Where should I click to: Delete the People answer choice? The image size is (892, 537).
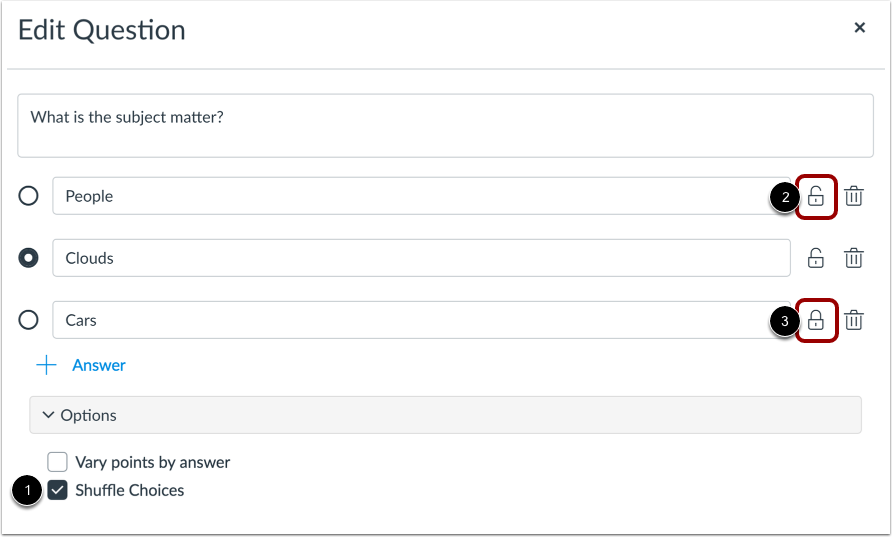(x=854, y=196)
